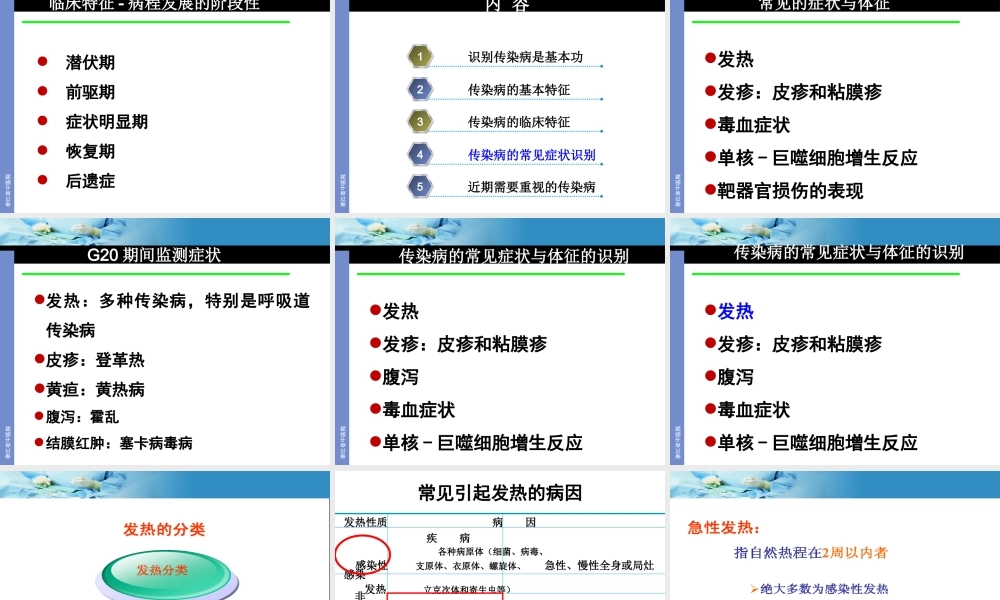The width and height of the screenshot is (1000, 600).
Task: Open the blue 传染病的常见症状识别 link
Action: (530, 154)
